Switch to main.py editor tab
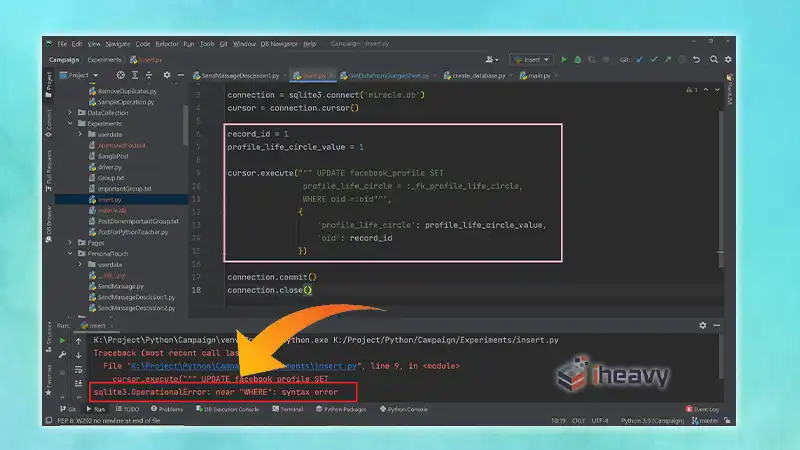 coord(539,76)
